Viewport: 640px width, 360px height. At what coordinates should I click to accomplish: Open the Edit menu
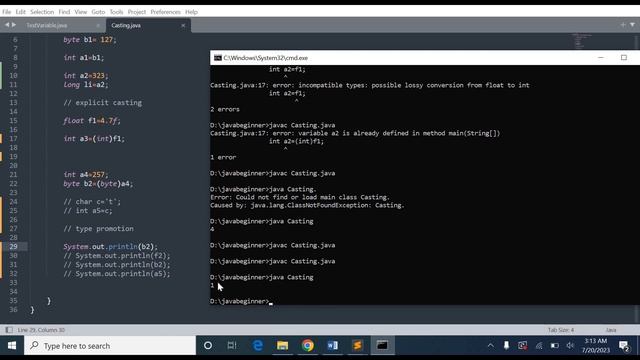[x=20, y=12]
